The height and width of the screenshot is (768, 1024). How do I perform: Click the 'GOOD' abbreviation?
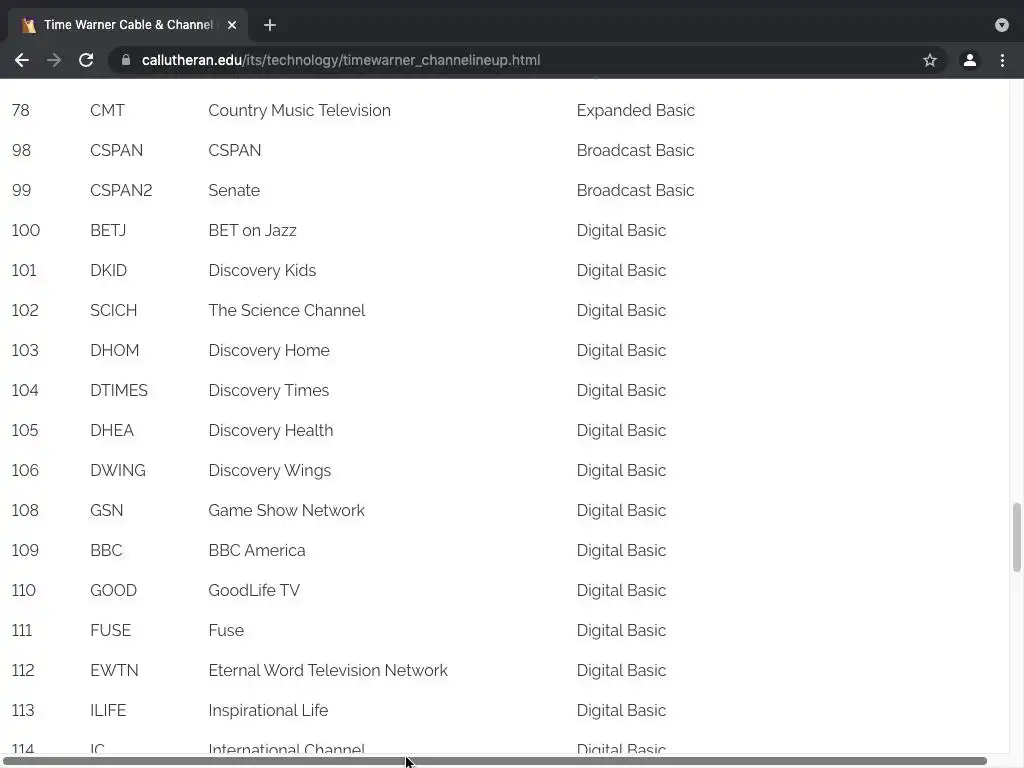tap(114, 590)
